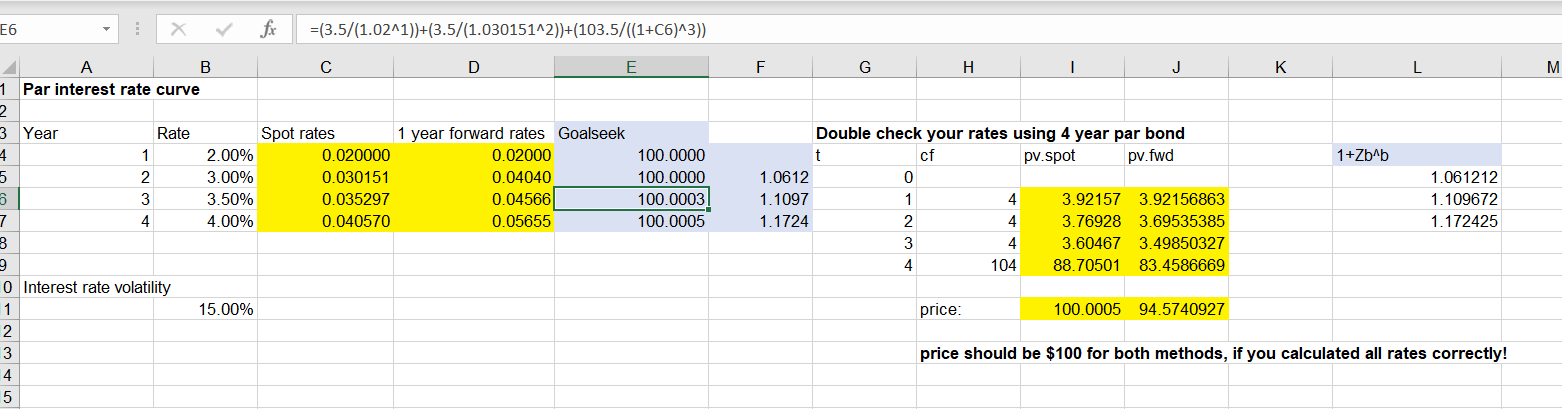Select cell 1.109672 in column L

point(1417,199)
